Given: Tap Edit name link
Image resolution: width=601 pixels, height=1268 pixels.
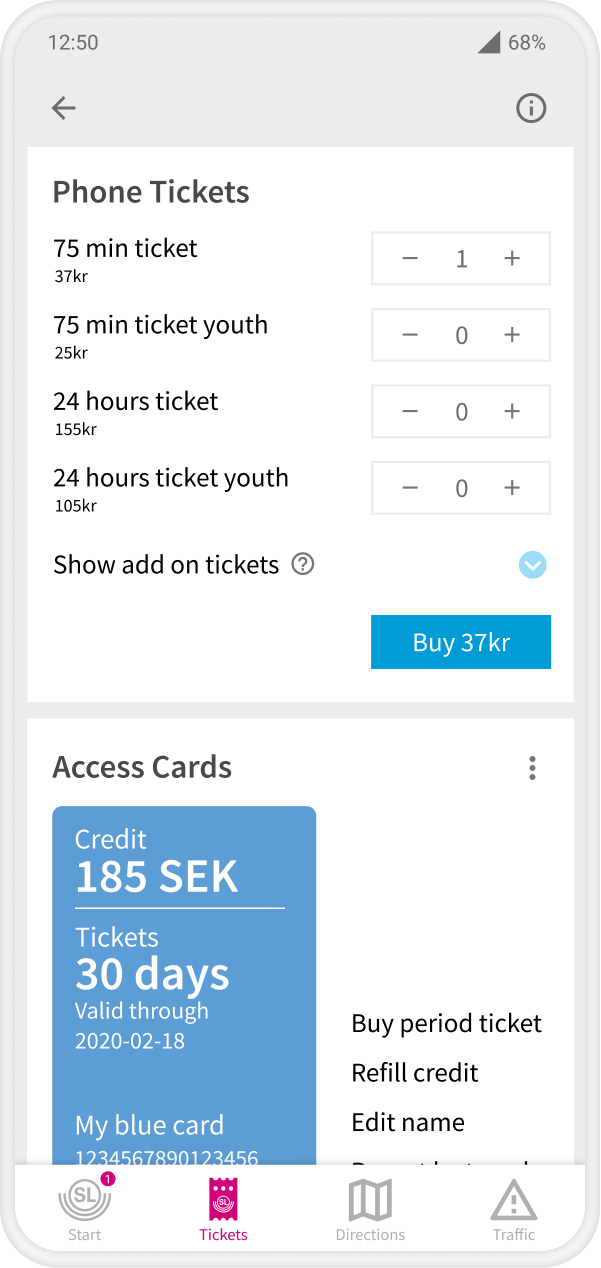Looking at the screenshot, I should click(x=408, y=1122).
